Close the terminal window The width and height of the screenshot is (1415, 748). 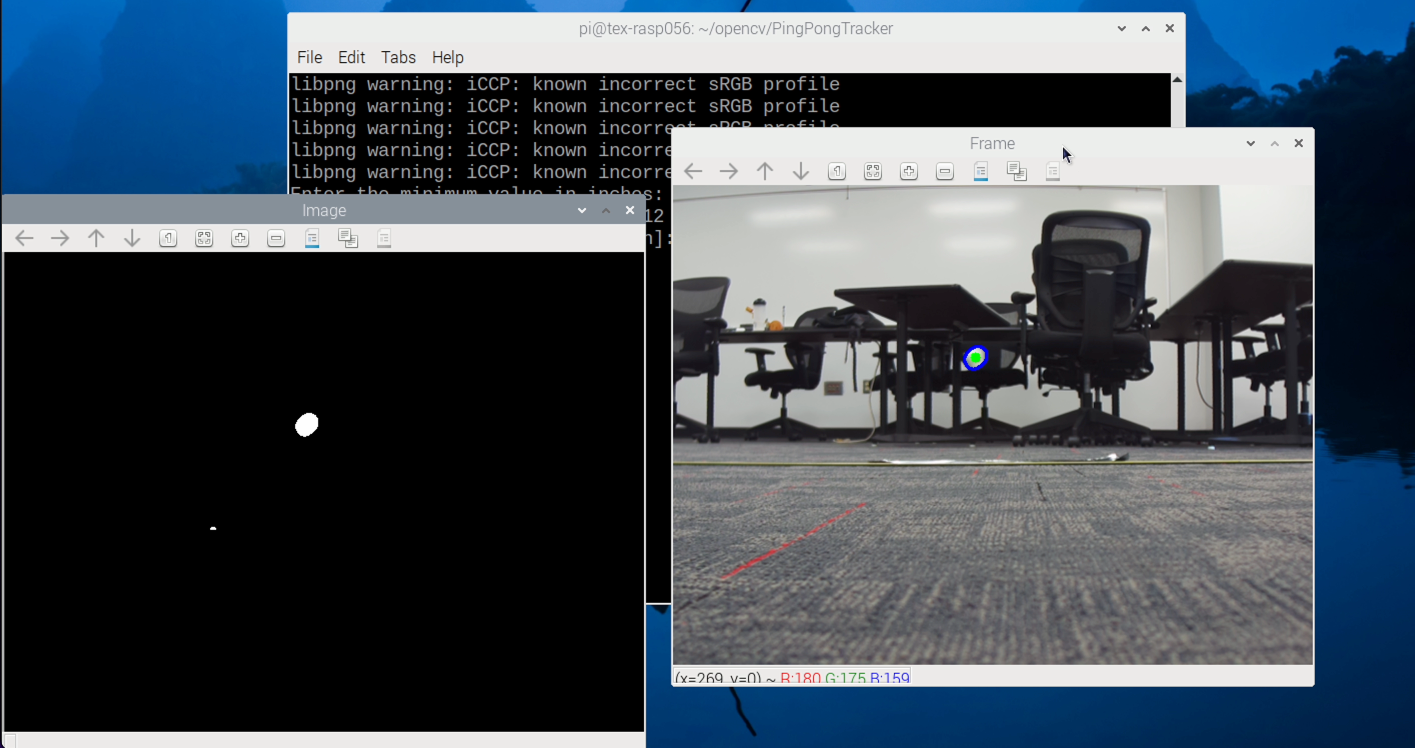(x=1170, y=29)
